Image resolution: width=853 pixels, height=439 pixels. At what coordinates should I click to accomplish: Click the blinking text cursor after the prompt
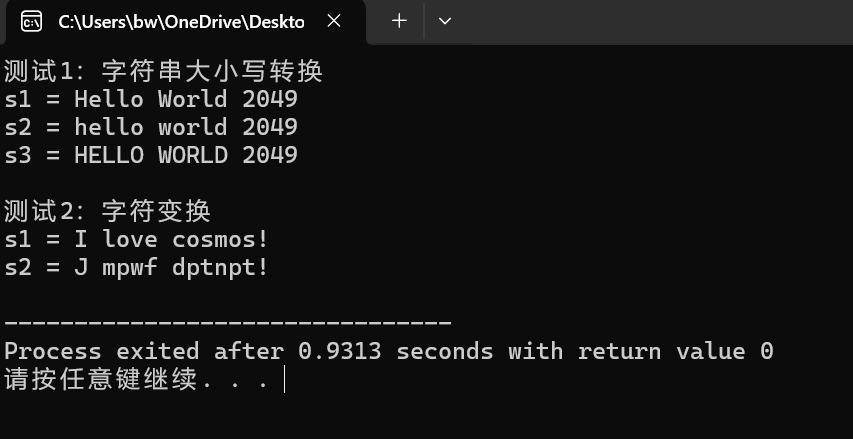pyautogui.click(x=285, y=380)
